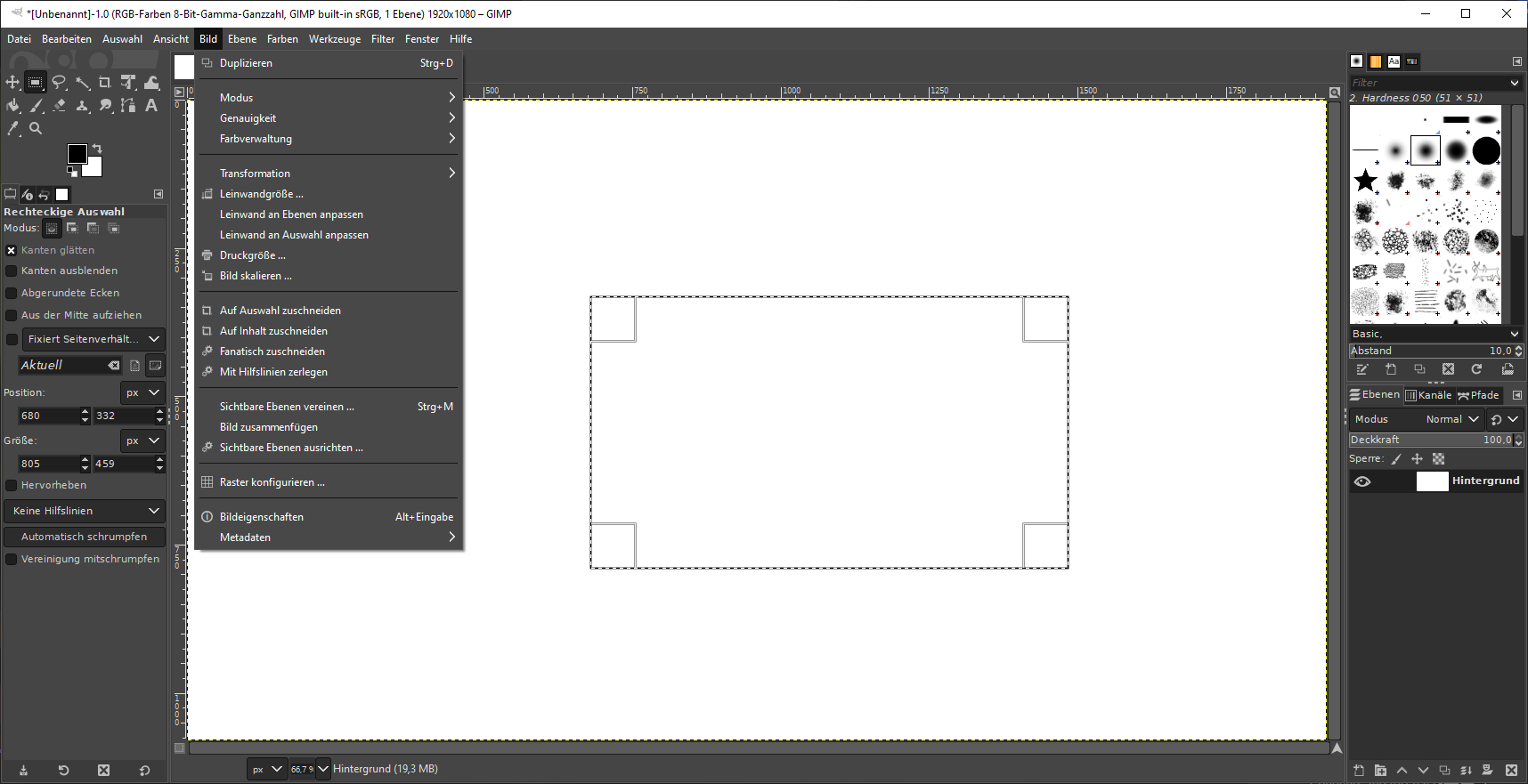Image resolution: width=1528 pixels, height=784 pixels.
Task: Click the selection width field showing 805
Action: (49, 464)
